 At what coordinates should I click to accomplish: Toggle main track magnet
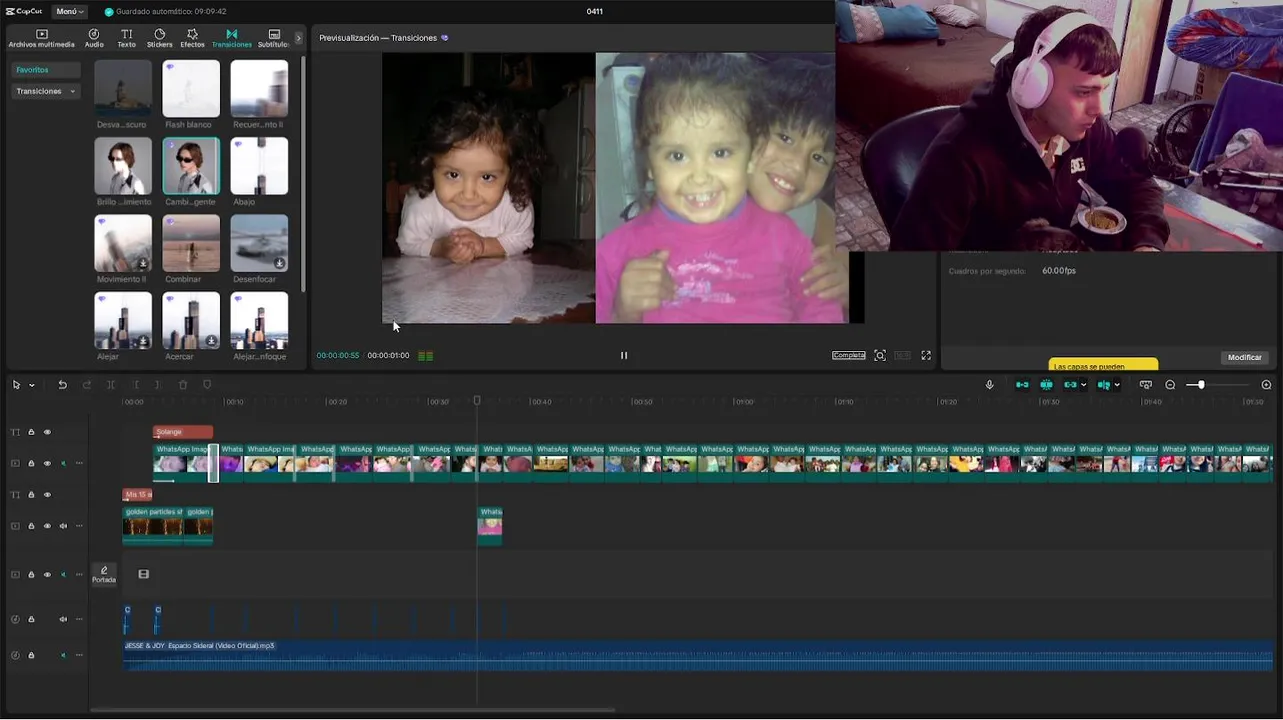[1022, 385]
